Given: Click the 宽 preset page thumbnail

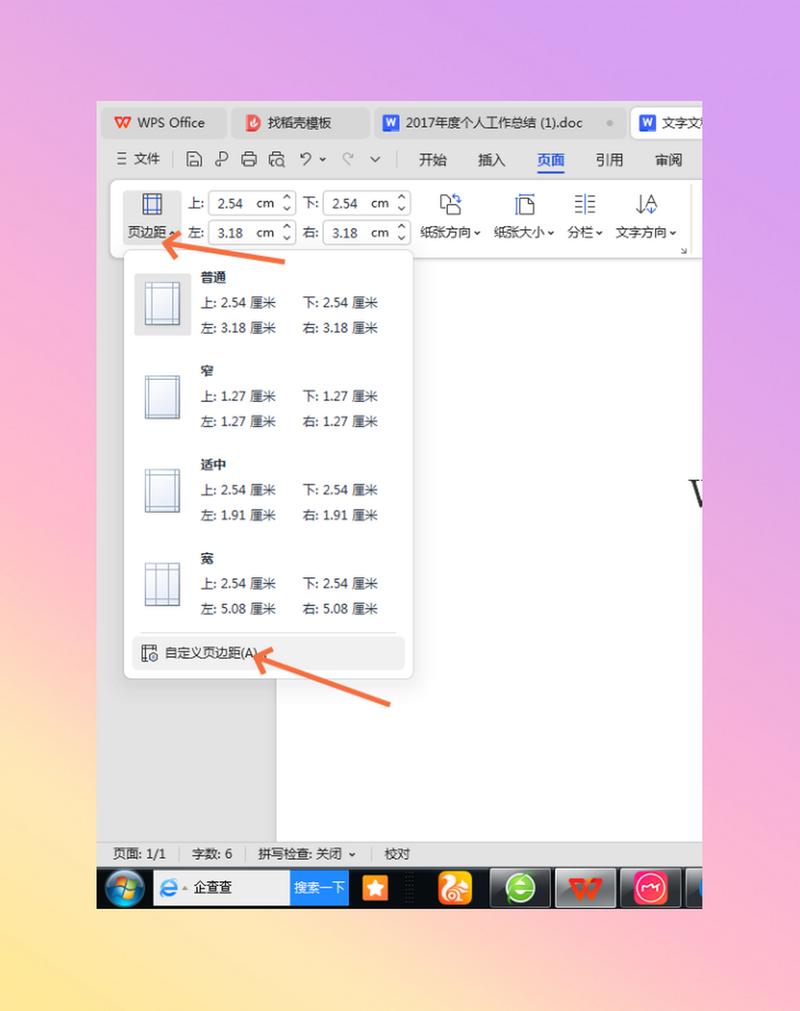Looking at the screenshot, I should pos(162,585).
